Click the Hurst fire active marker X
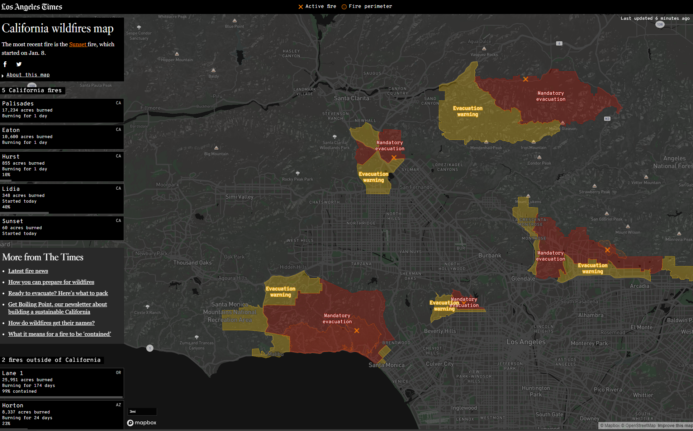This screenshot has width=693, height=431. [x=394, y=157]
